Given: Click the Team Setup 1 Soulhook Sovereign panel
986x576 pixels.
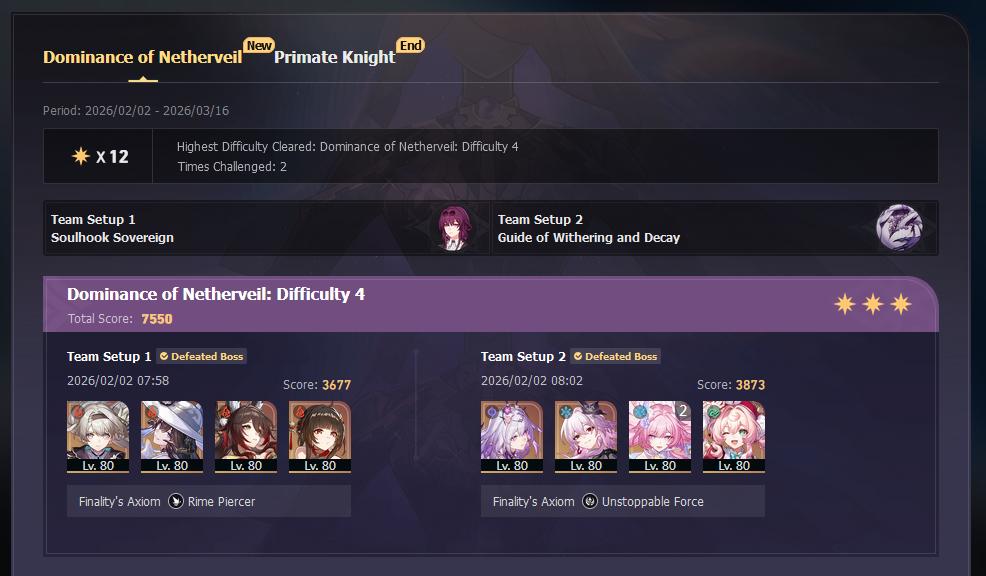Looking at the screenshot, I should click(267, 228).
